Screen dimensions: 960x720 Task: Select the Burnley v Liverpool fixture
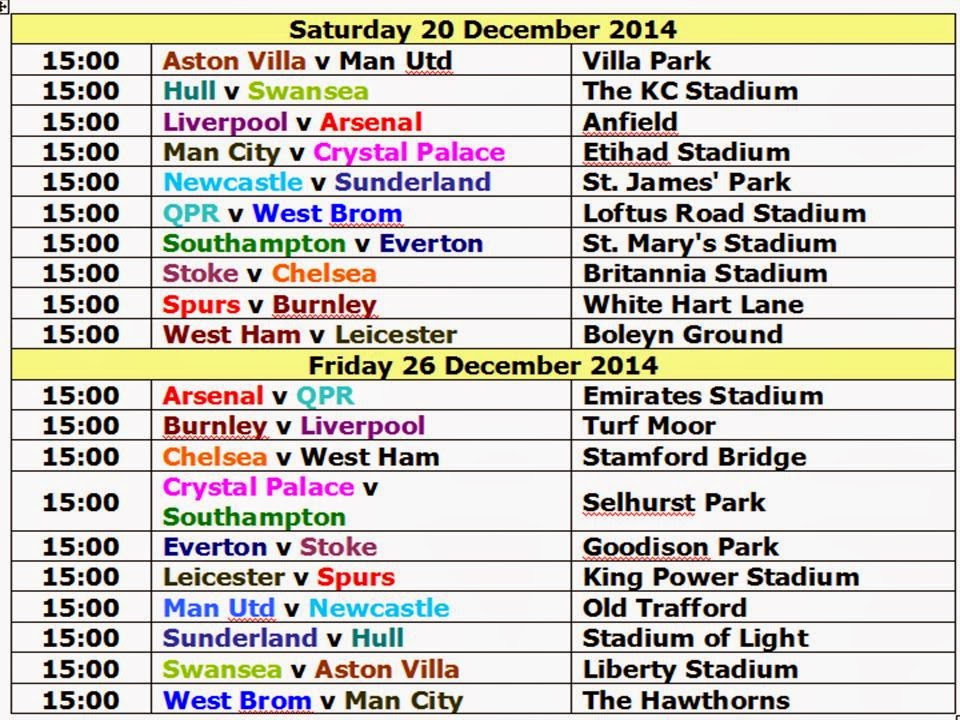point(294,426)
